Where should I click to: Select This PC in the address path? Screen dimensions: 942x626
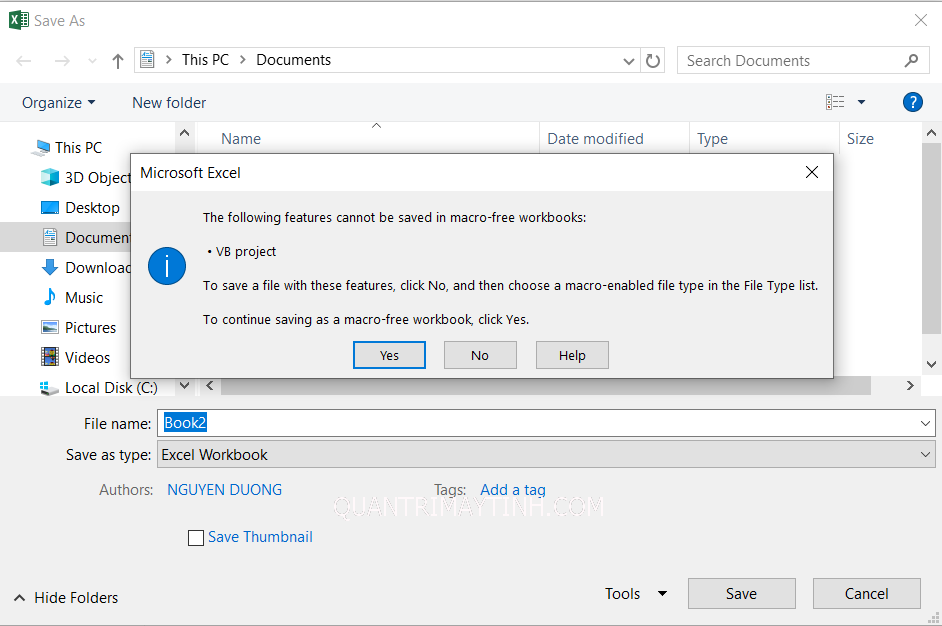pos(205,59)
